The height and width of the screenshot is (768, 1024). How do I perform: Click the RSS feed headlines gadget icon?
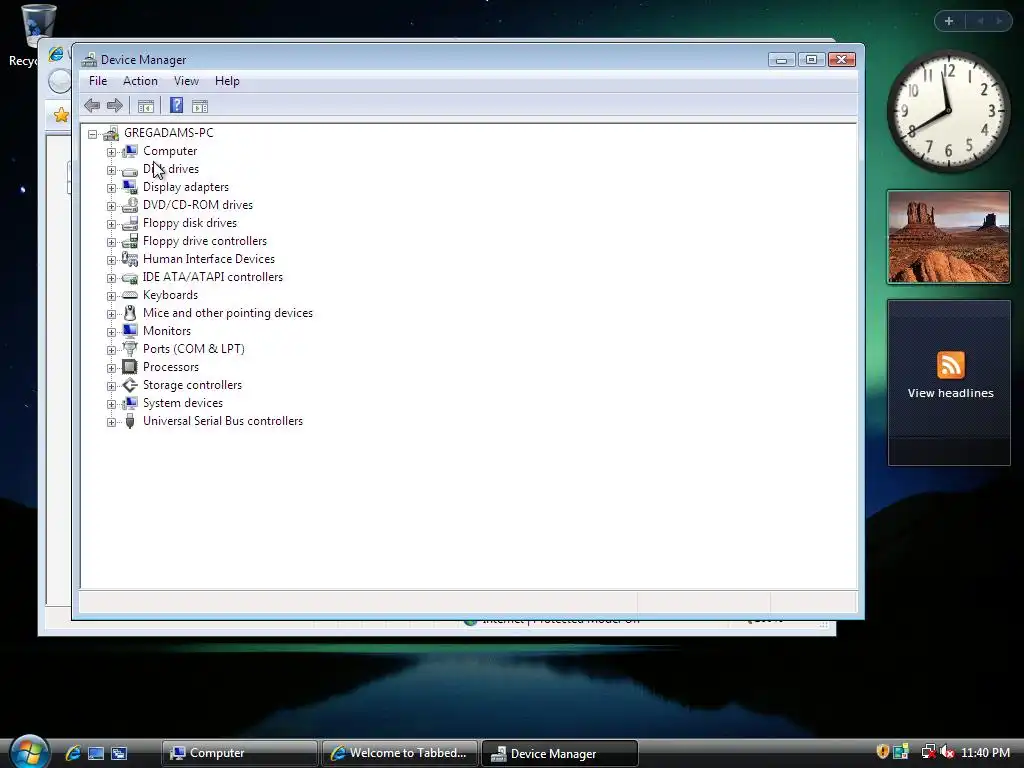[x=950, y=364]
